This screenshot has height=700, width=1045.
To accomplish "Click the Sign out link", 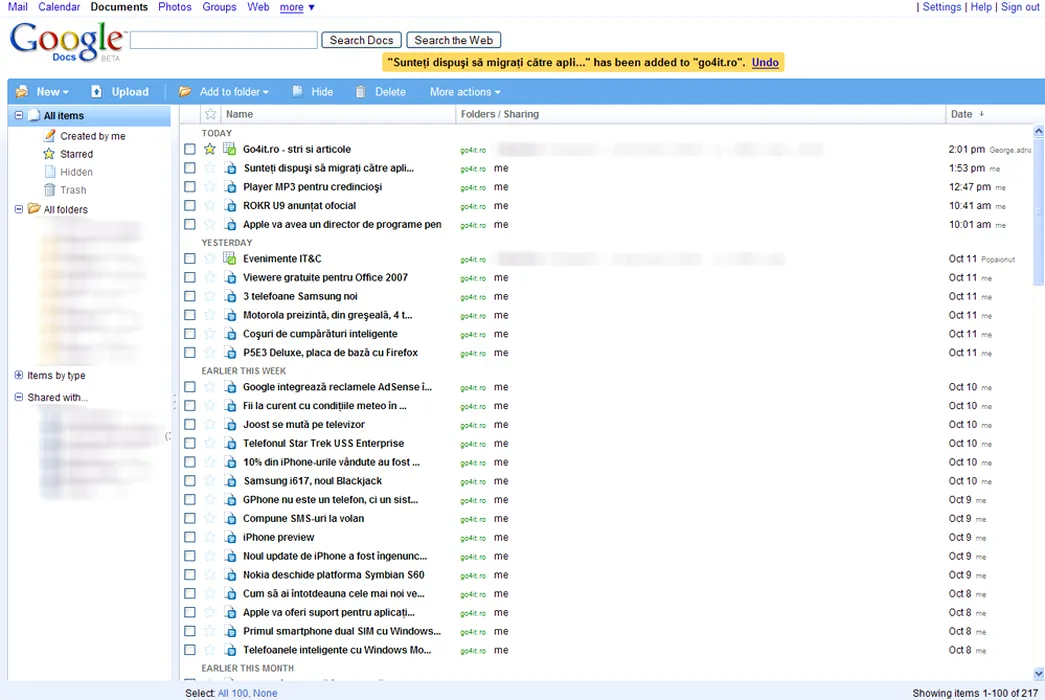I will coord(1020,7).
